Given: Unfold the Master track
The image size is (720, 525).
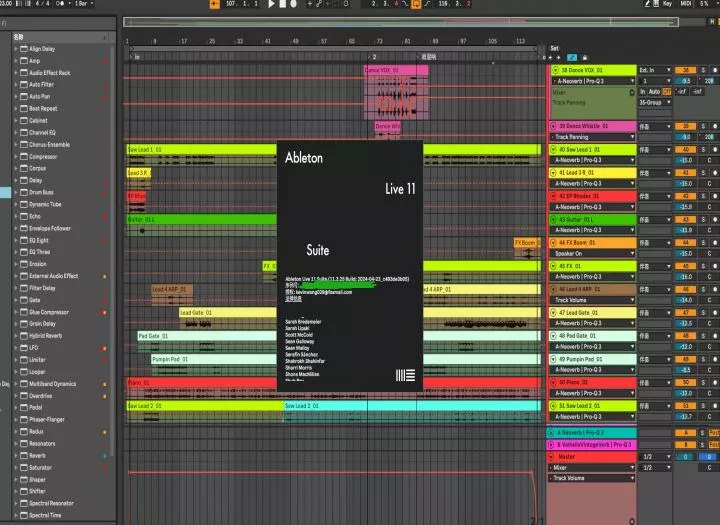Looking at the screenshot, I should [551, 457].
